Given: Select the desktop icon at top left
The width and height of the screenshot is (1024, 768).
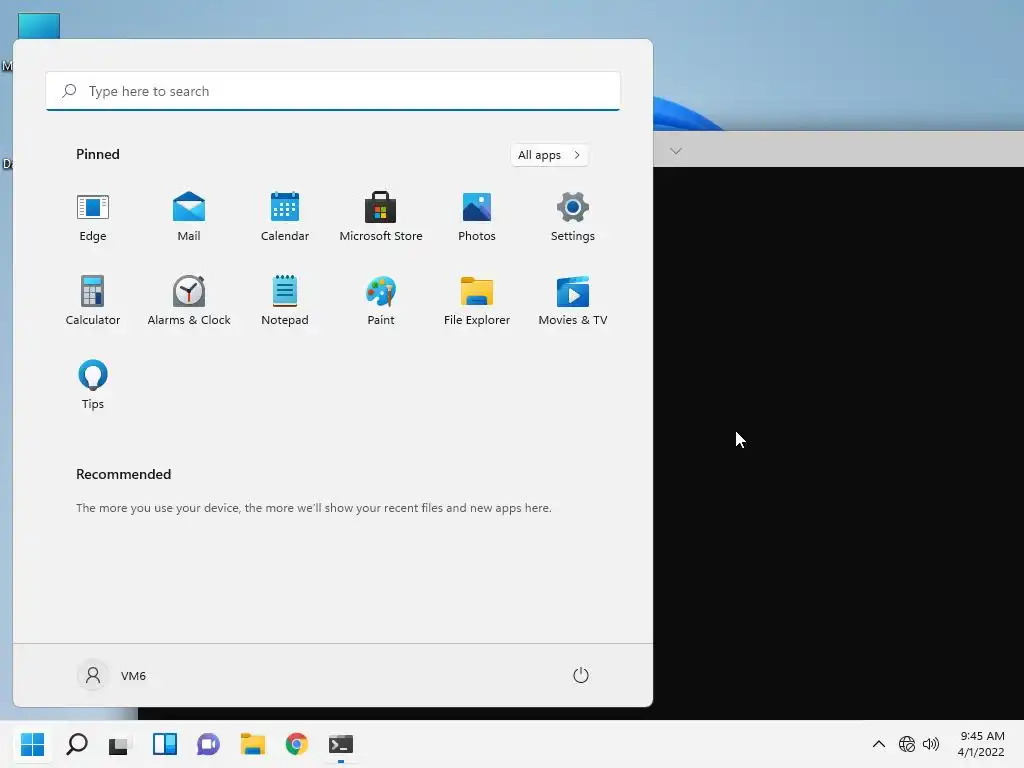Looking at the screenshot, I should point(39,25).
